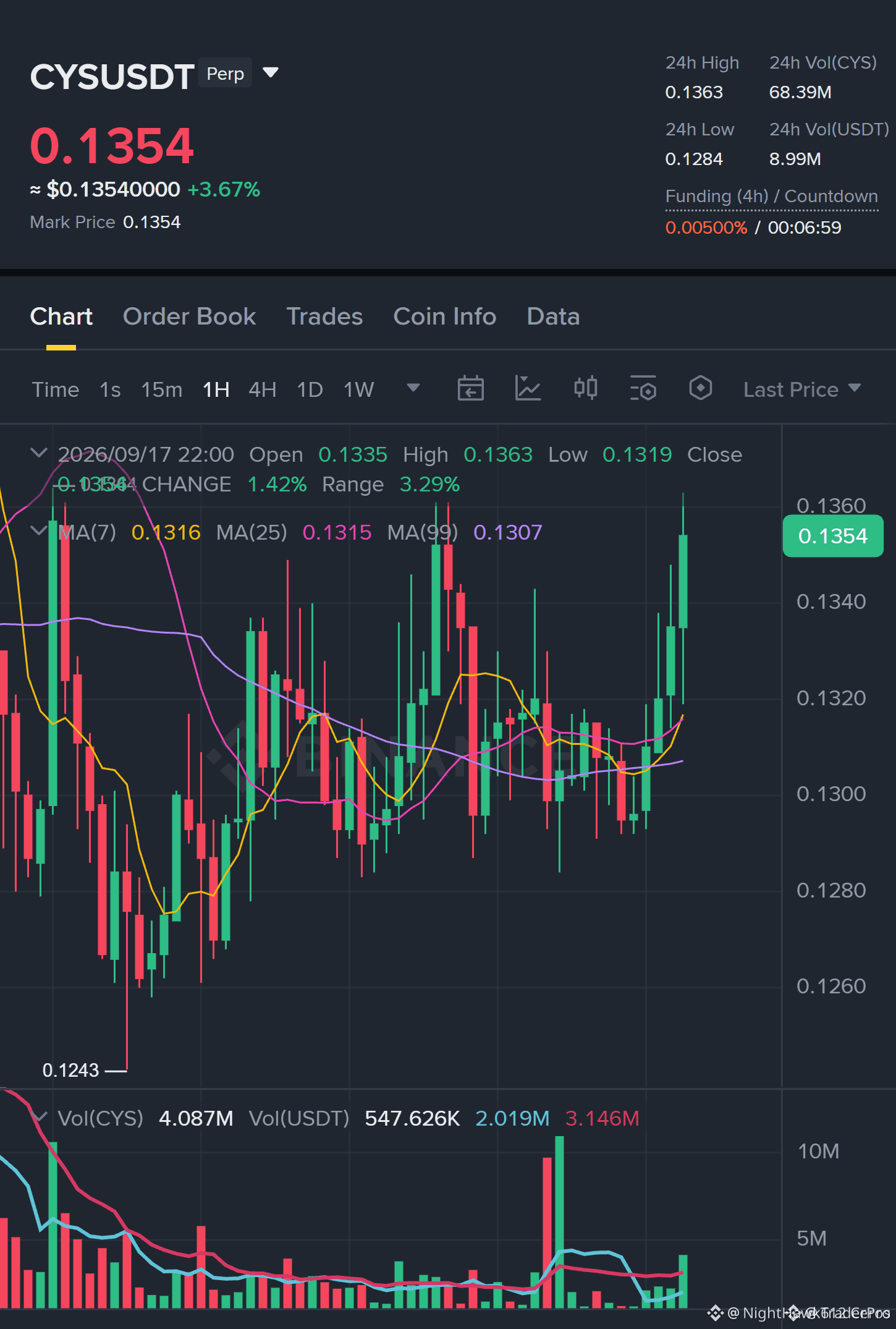Open the Last Price dropdown

tap(802, 389)
